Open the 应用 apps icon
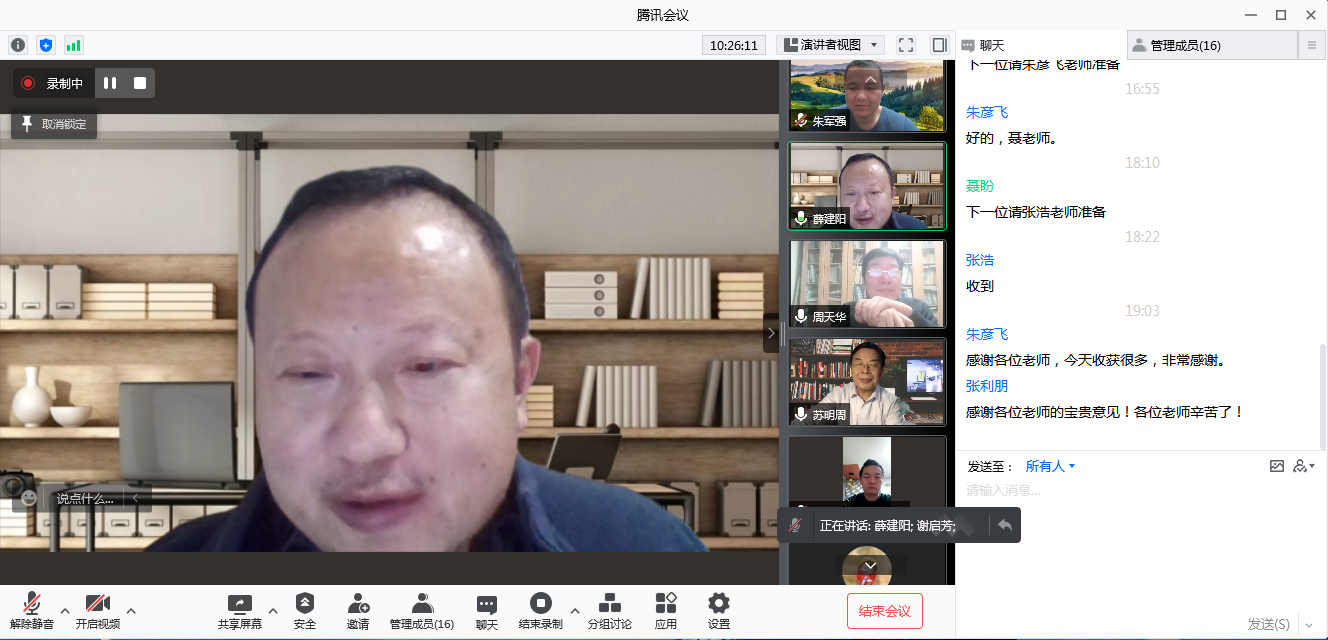The height and width of the screenshot is (640, 1328). tap(665, 610)
